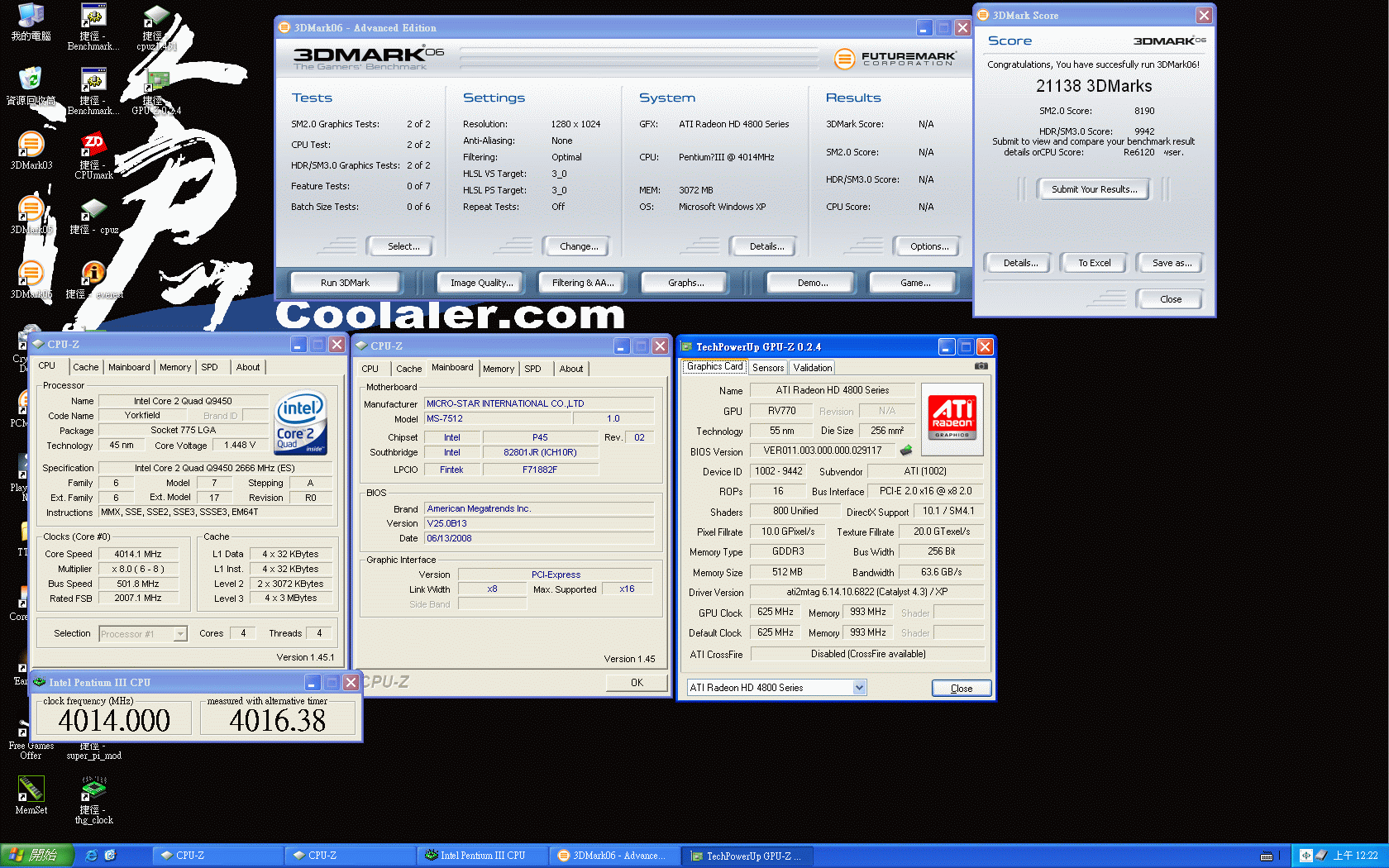Open the CPUmark desktop shortcut icon
Screen dimensions: 1389x868
click(x=93, y=156)
